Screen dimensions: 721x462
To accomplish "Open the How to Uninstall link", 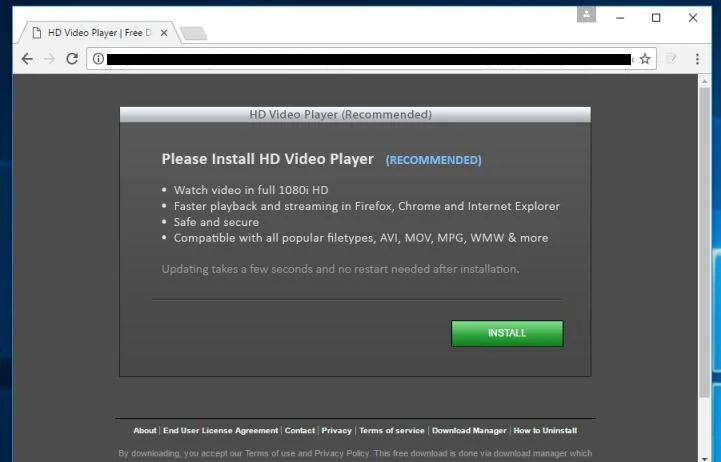I will tap(545, 431).
